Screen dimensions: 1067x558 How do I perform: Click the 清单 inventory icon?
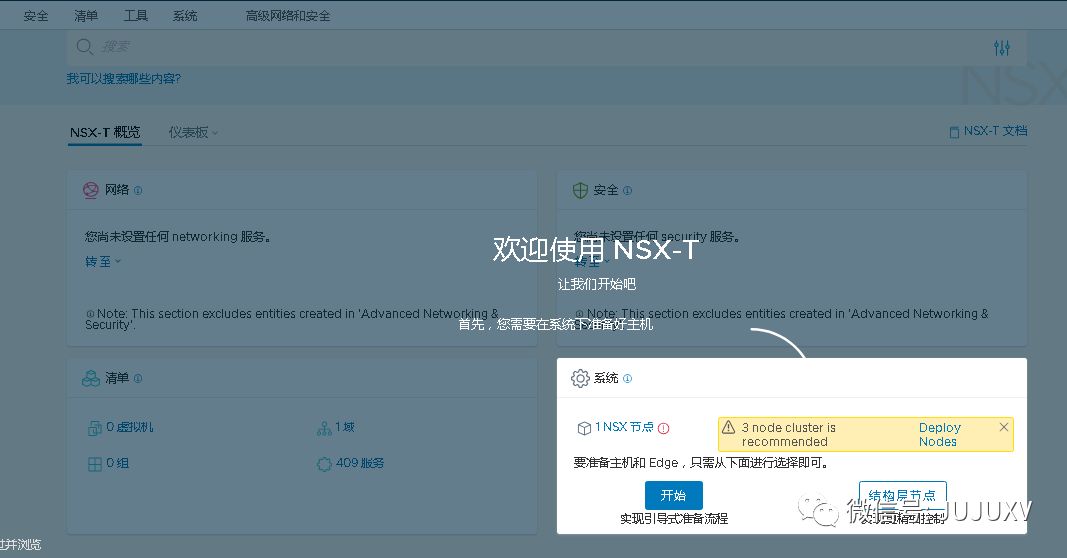tap(91, 378)
